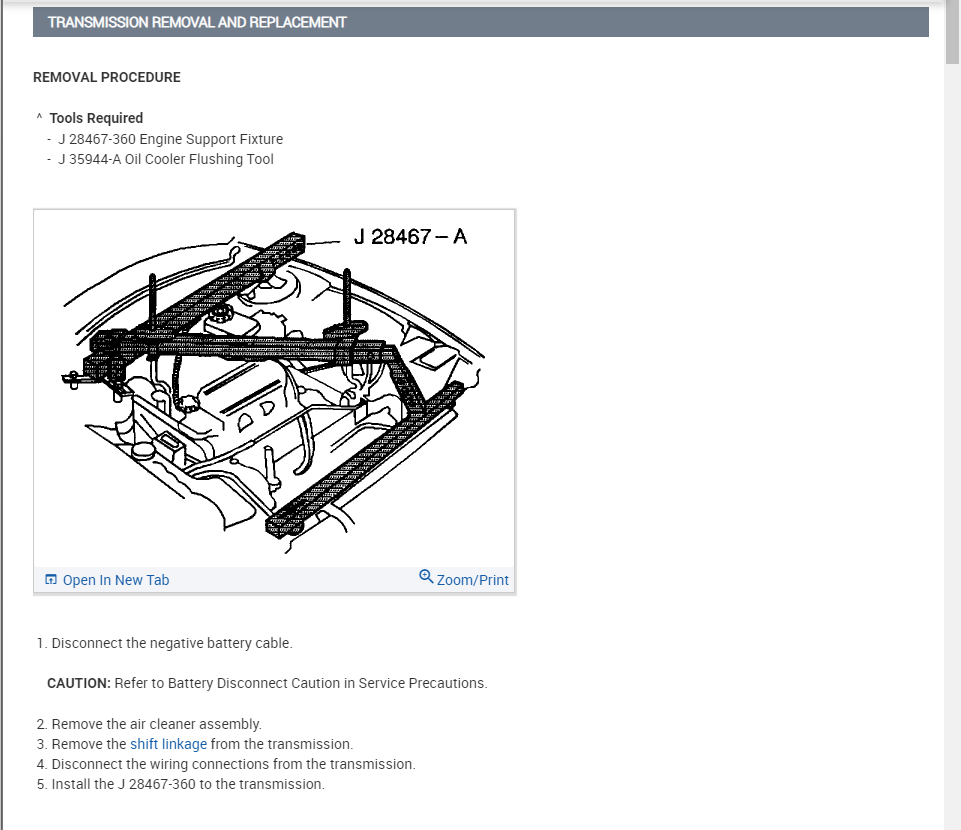Open the Zoom/Print link text
Screen dimensions: 961x830
pyautogui.click(x=473, y=580)
